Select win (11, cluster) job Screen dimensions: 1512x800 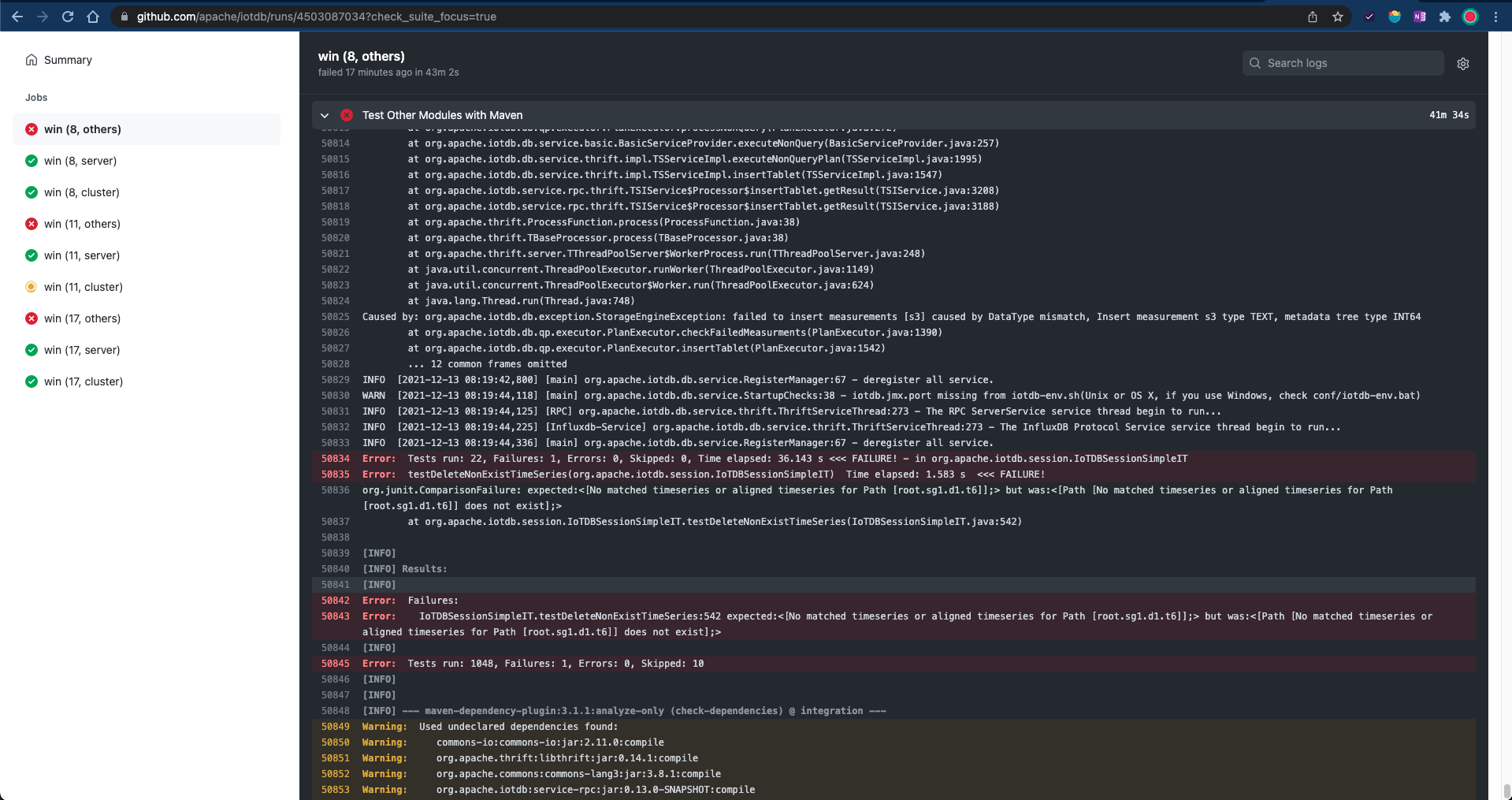click(147, 287)
